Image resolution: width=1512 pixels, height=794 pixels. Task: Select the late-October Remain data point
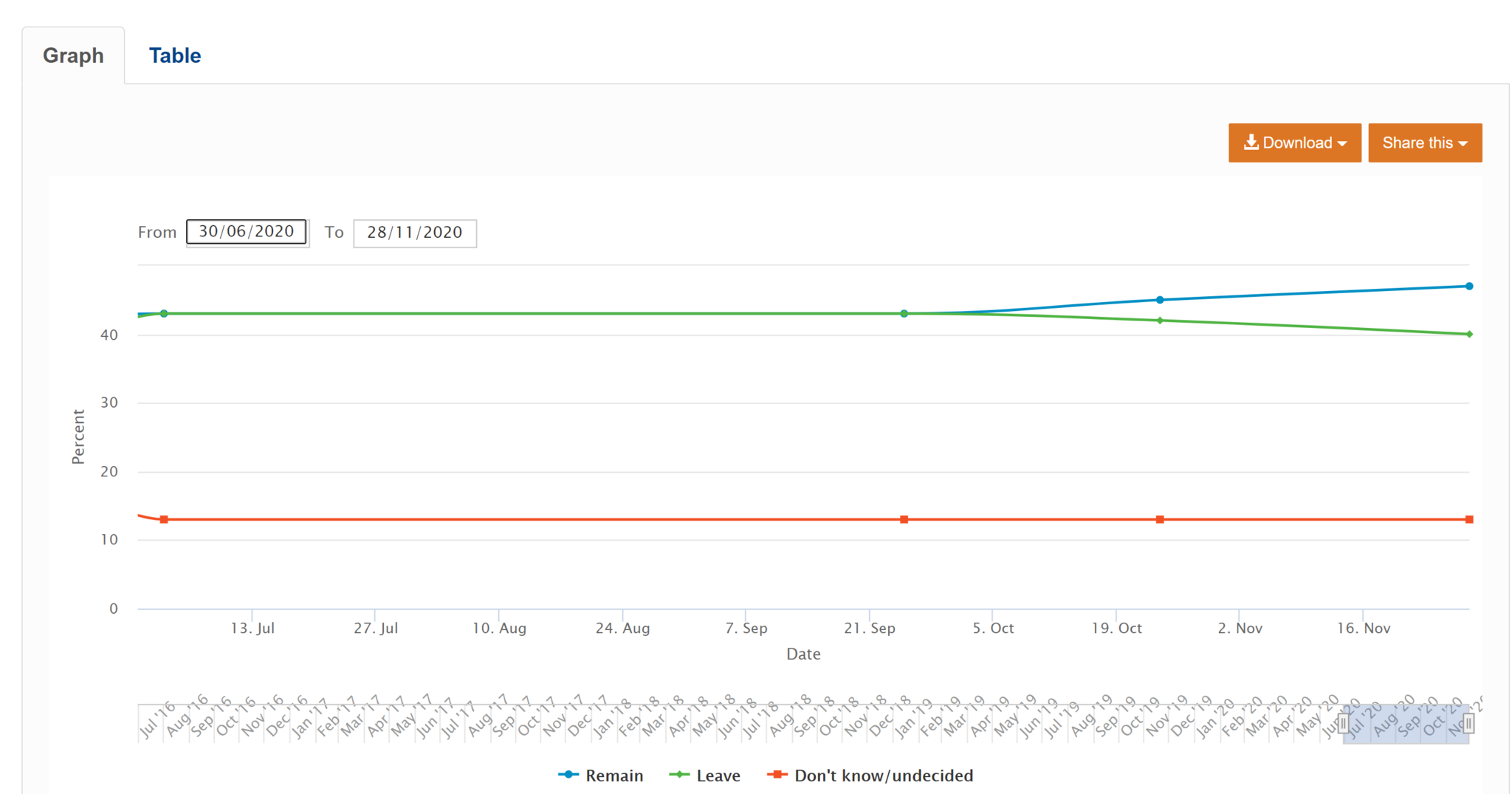pyautogui.click(x=1160, y=300)
